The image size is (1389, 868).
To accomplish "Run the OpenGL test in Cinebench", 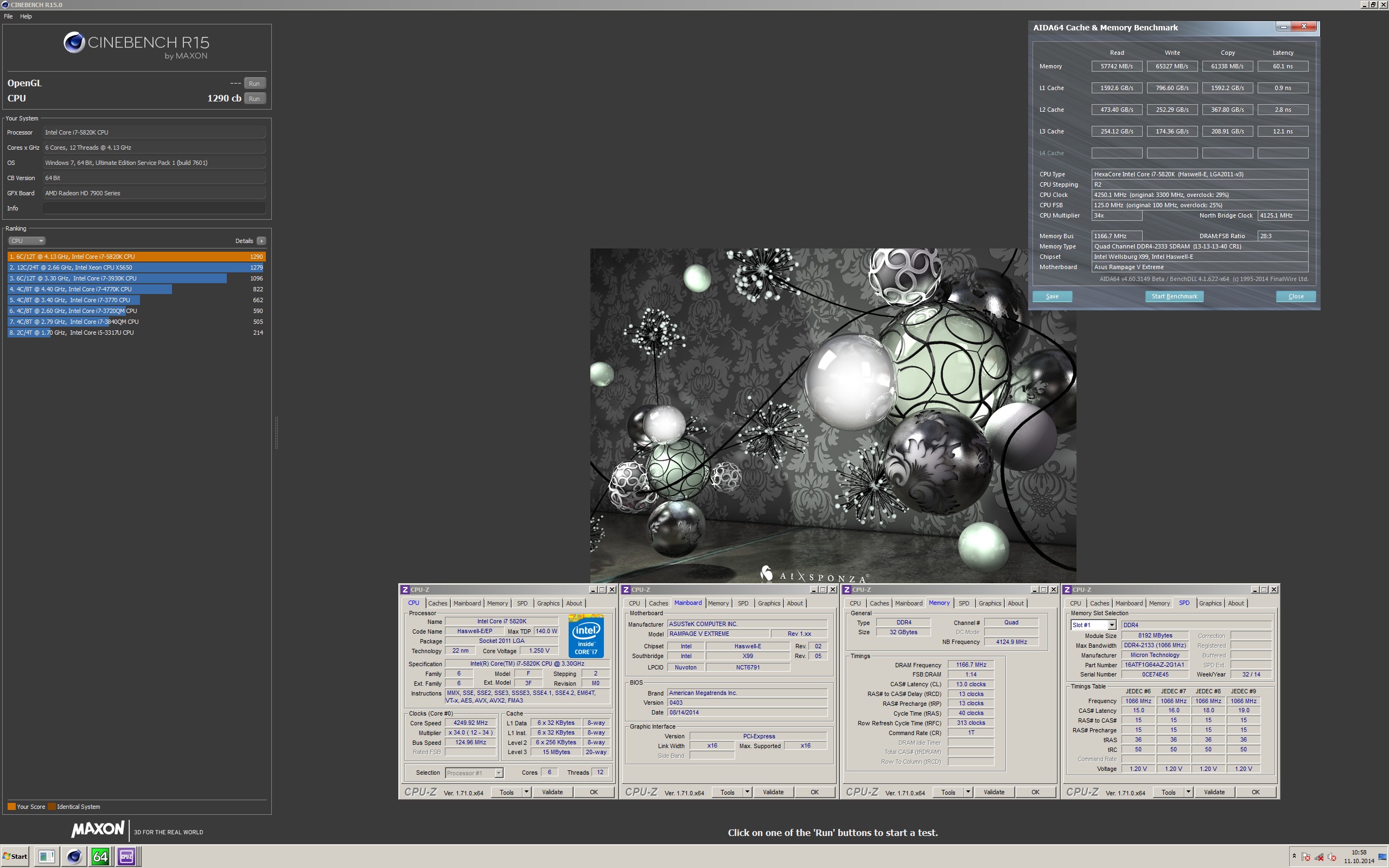I will coord(254,83).
